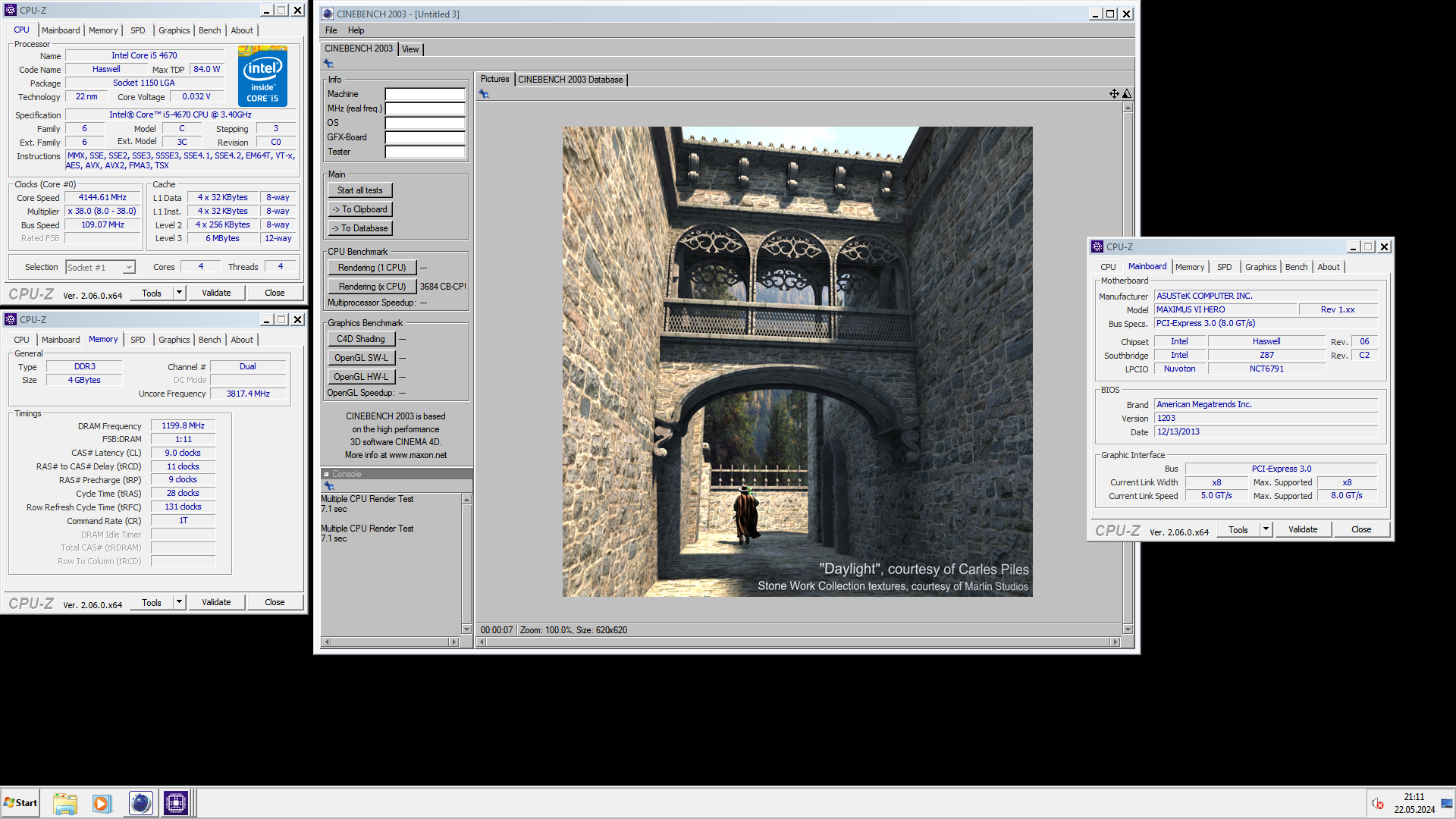Click console scrollbar up arrow
Screen dimensions: 1456x819
[466, 500]
